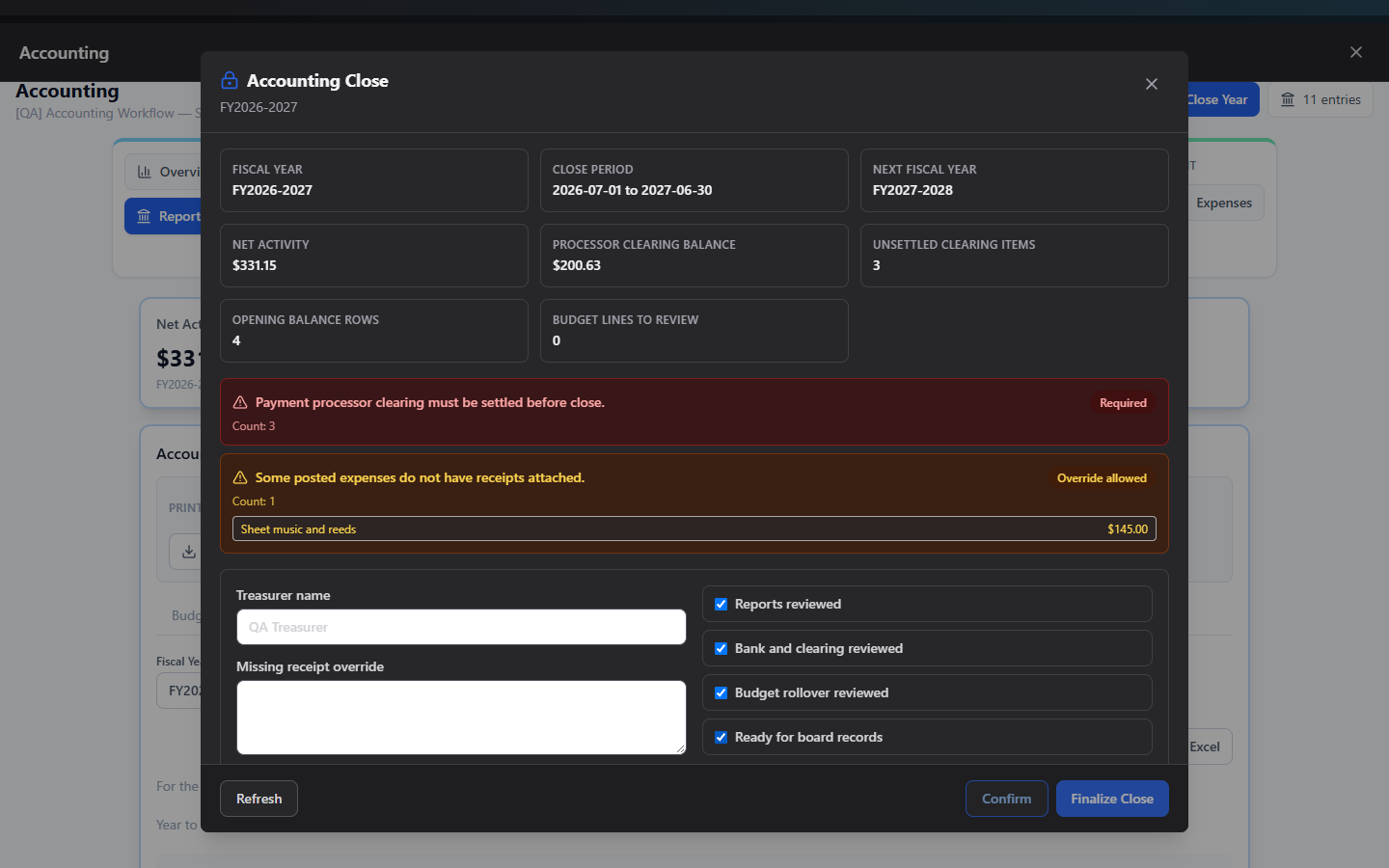Click the 'Count: 3' text in the red alert
This screenshot has height=868, width=1389.
point(254,426)
